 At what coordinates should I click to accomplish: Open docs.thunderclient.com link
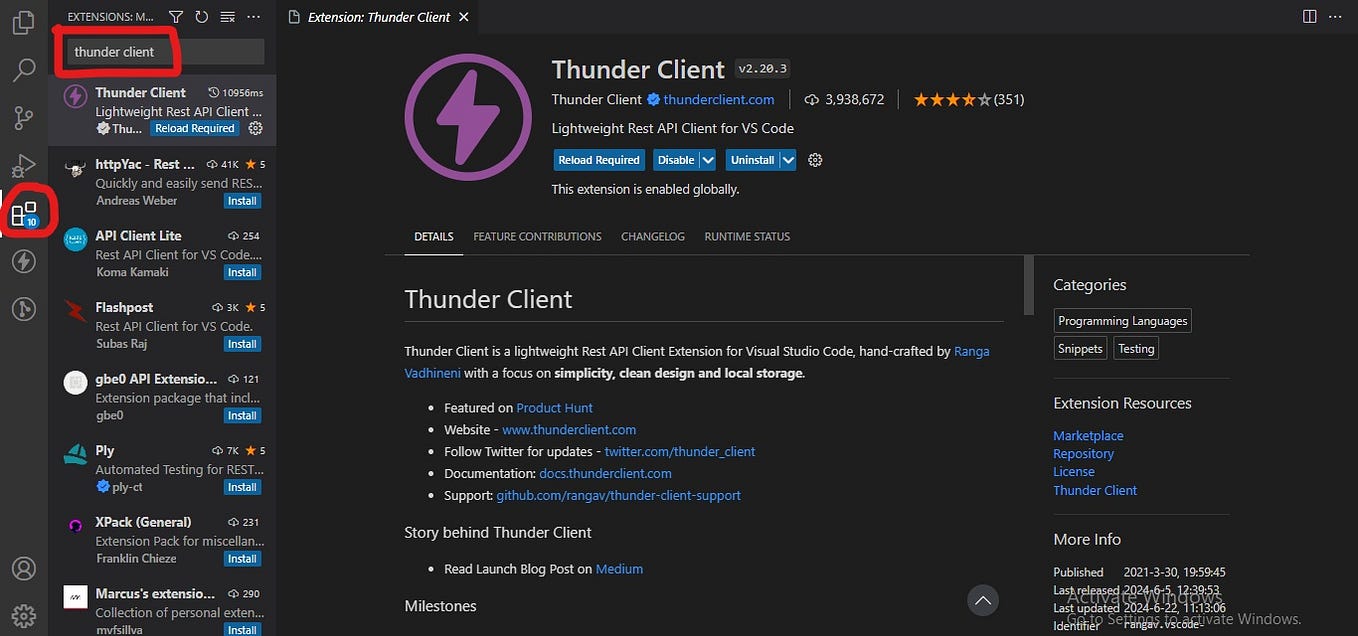pos(605,473)
